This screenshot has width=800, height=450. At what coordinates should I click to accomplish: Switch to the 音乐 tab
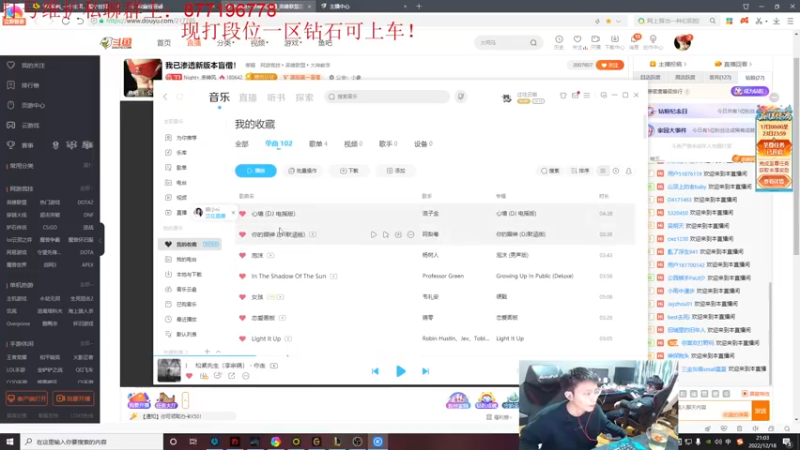click(219, 97)
